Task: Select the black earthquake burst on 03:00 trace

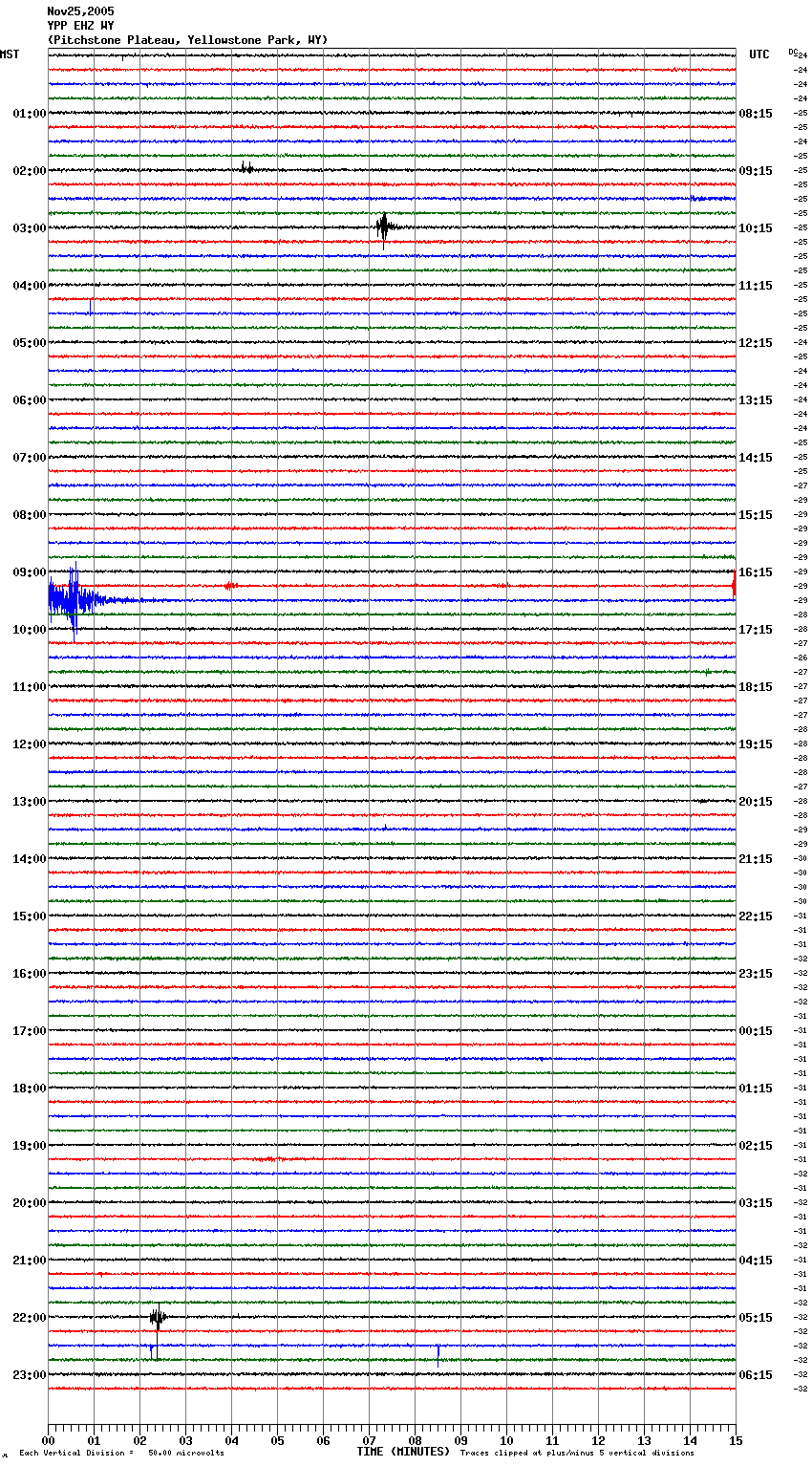Action: (384, 227)
